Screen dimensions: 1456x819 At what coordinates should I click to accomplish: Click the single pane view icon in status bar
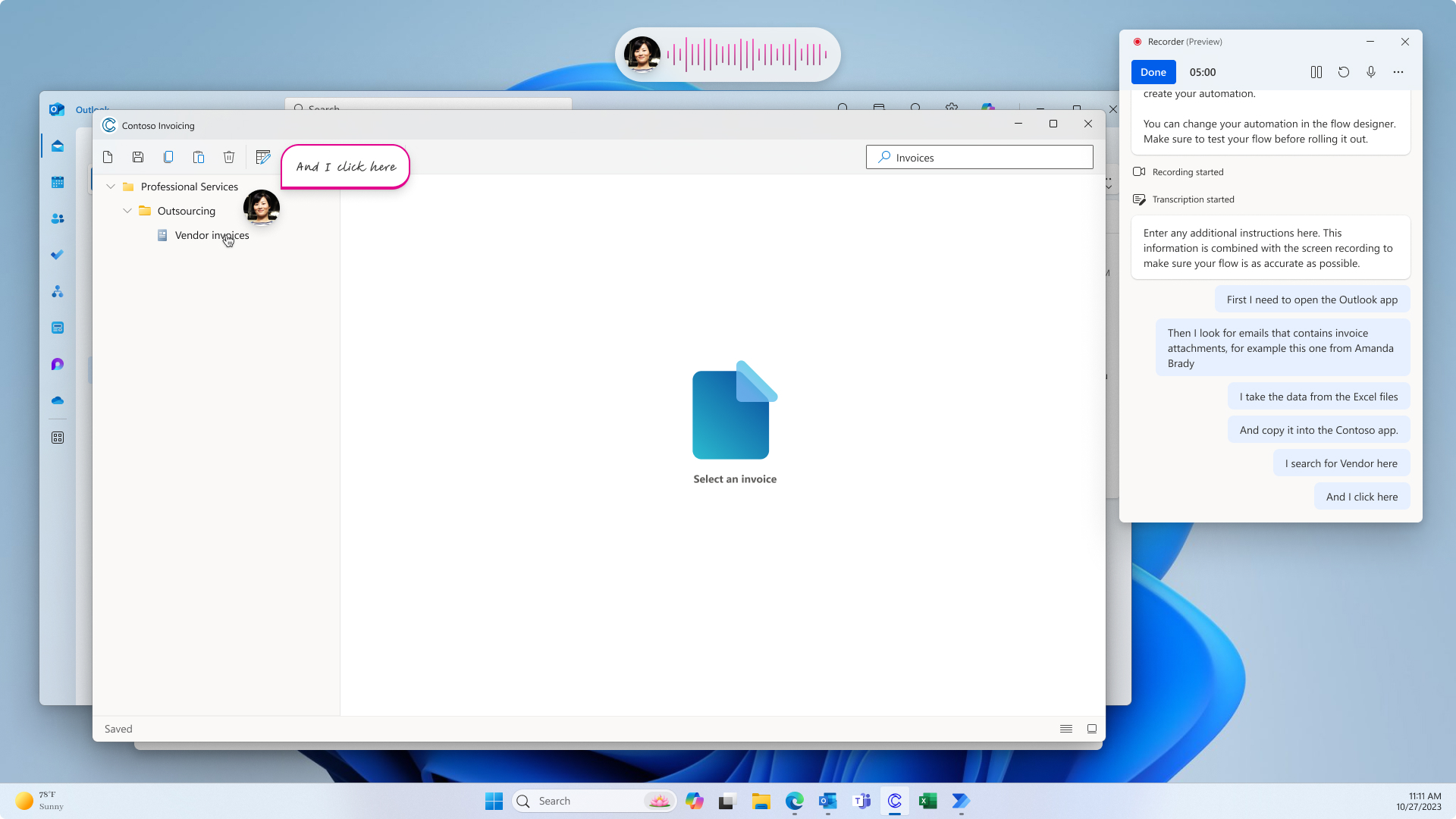pyautogui.click(x=1092, y=729)
